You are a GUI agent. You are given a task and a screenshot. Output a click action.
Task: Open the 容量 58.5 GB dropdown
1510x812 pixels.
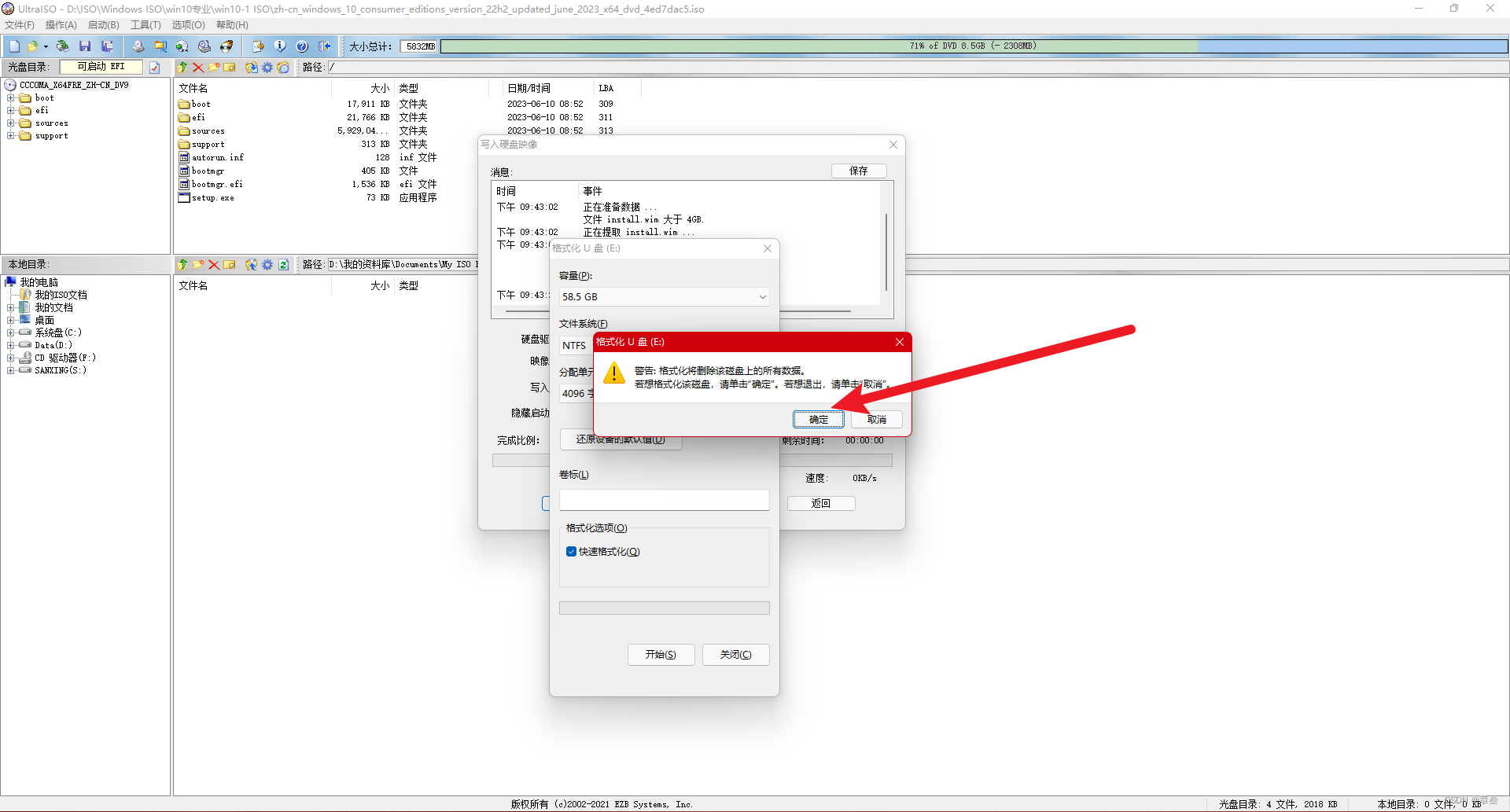point(664,296)
